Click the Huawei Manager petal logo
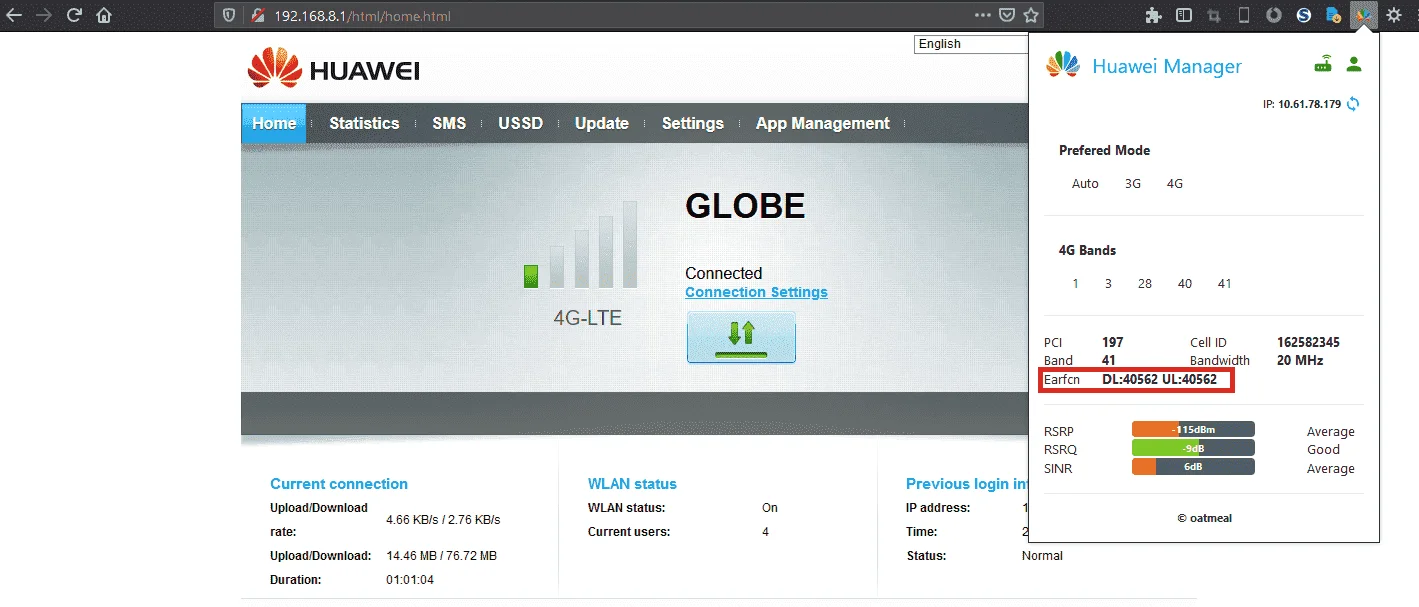The image size is (1419, 607). [1063, 65]
